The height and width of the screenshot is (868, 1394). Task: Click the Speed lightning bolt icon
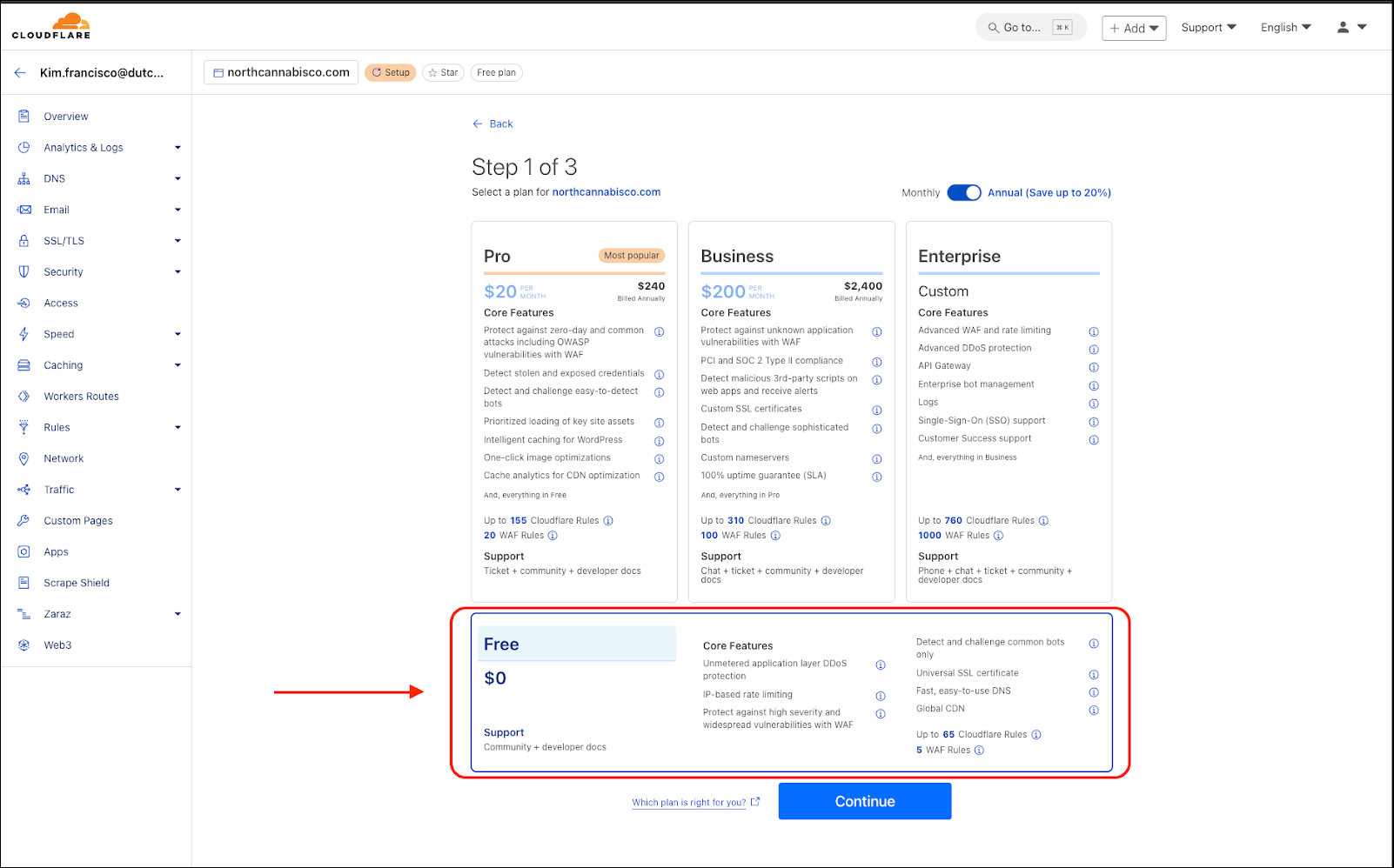coord(24,334)
